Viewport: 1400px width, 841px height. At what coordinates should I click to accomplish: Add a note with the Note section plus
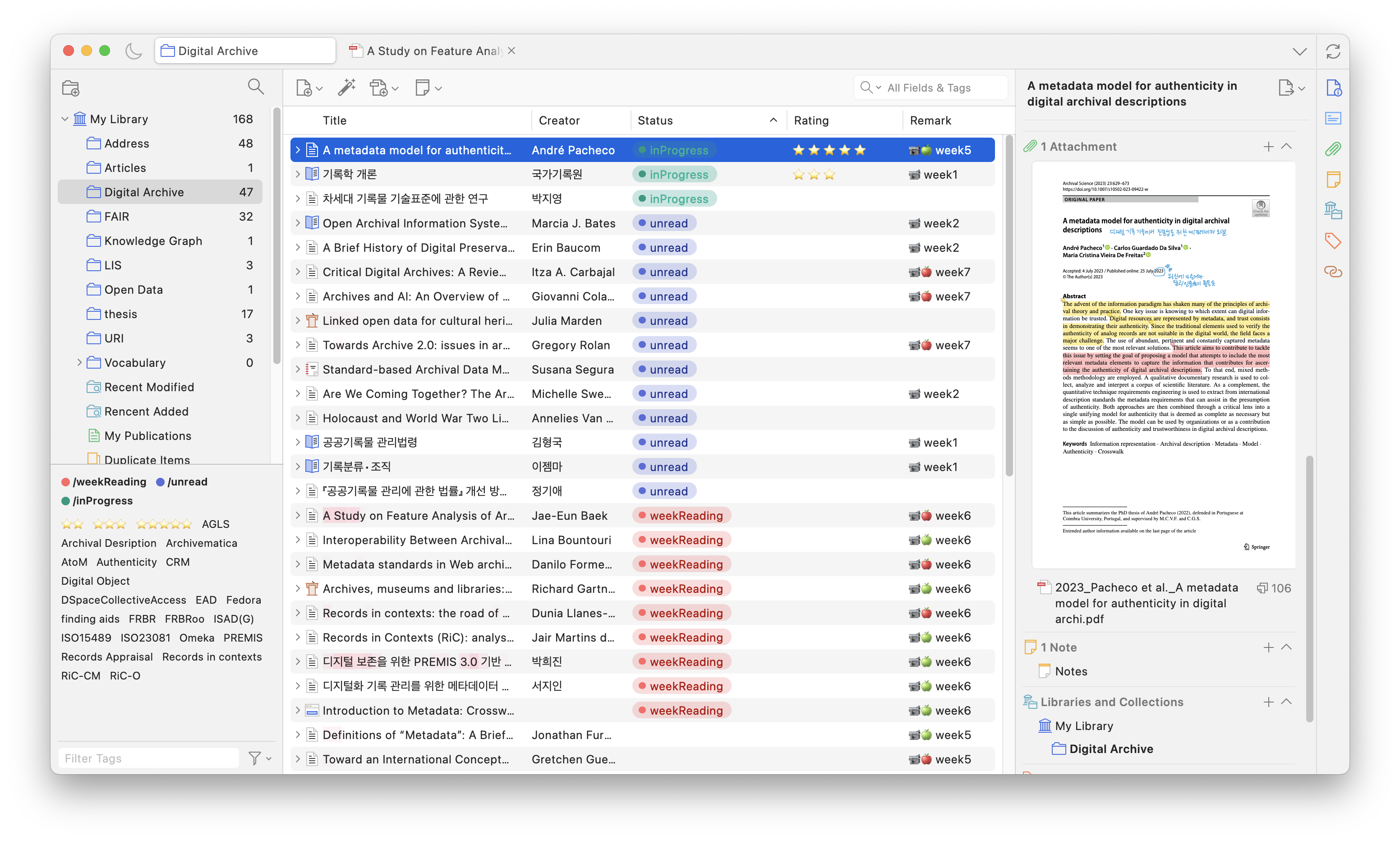(x=1268, y=648)
